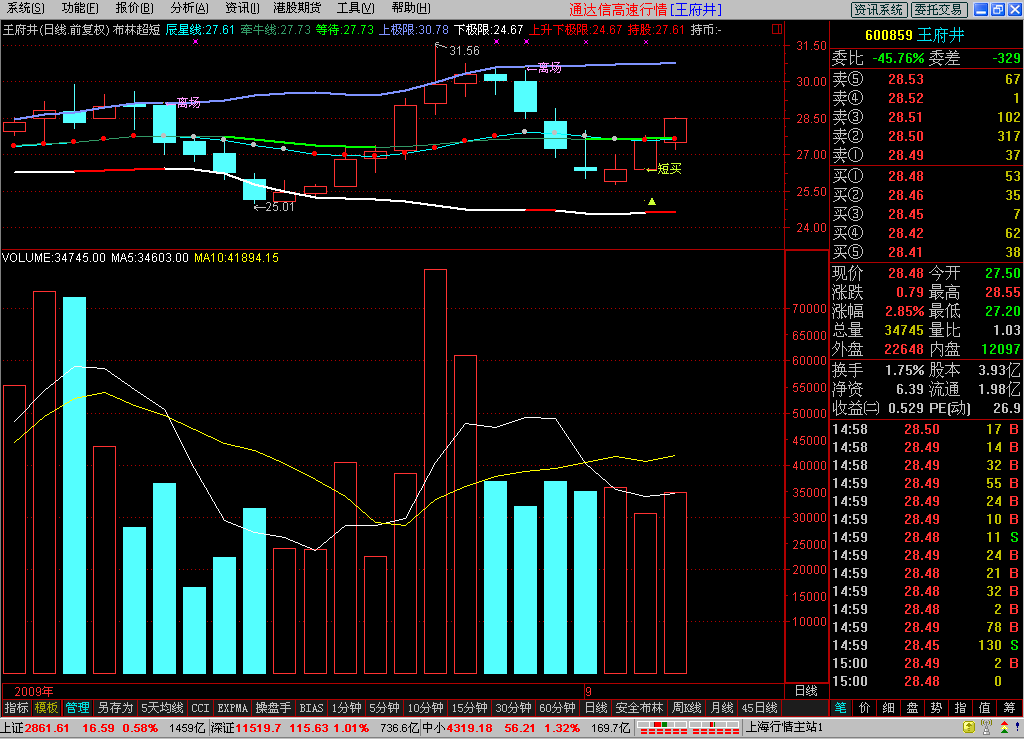Viewport: 1024px width, 739px height.
Task: Click 上海行情主站1 server status
Action: pos(784,727)
